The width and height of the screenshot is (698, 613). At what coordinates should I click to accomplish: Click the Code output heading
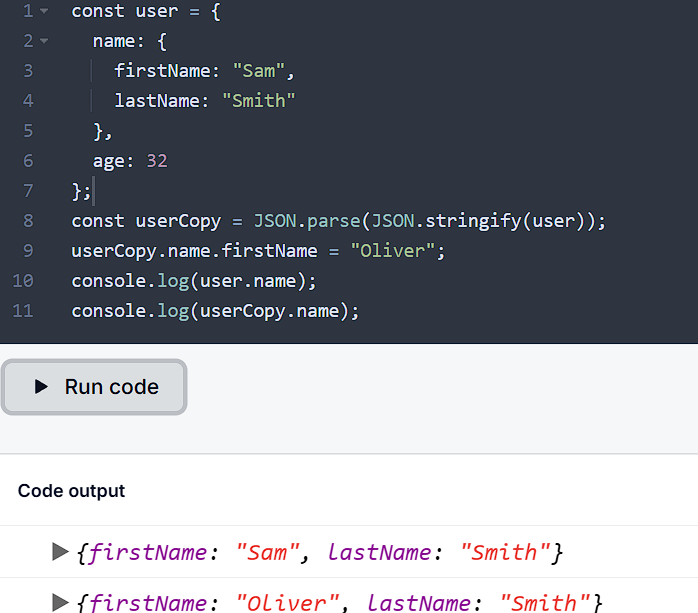point(71,491)
